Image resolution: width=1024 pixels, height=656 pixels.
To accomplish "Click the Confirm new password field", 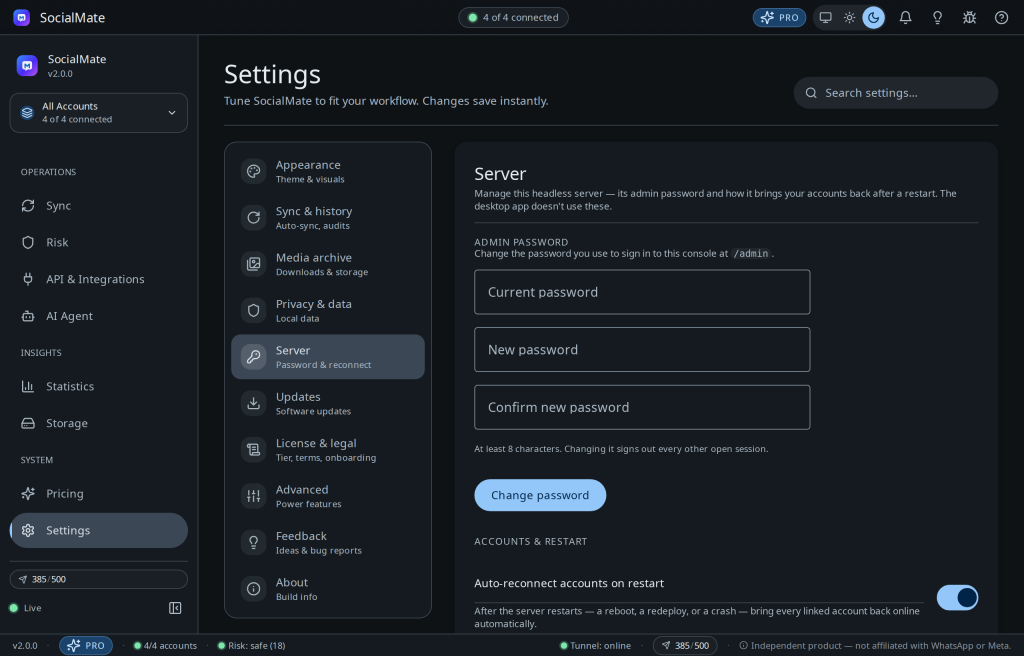I will [x=642, y=407].
